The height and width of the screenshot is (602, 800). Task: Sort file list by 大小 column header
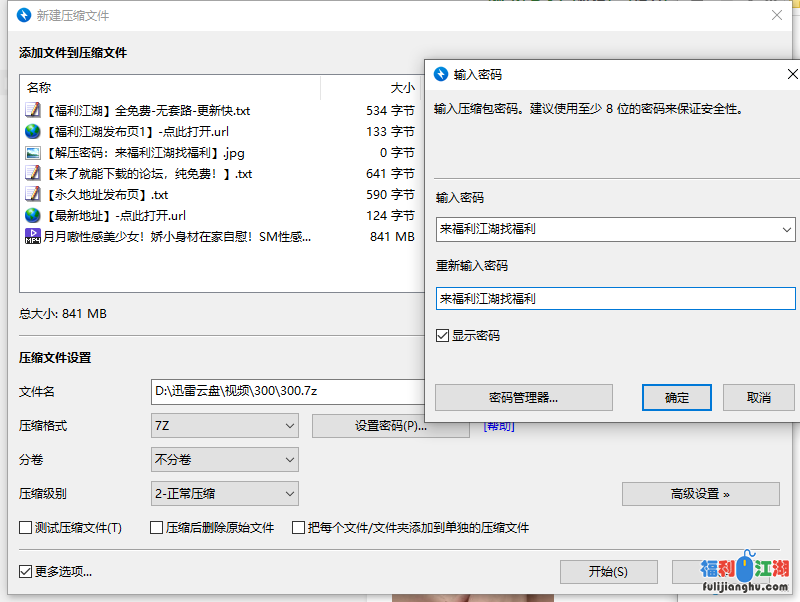point(402,88)
